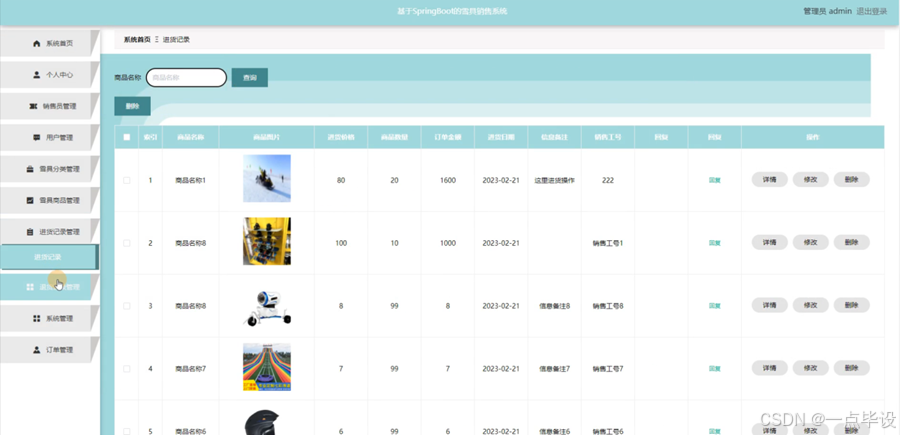Open 详情 for row with 销售工号7
The width and height of the screenshot is (900, 435).
[x=769, y=368]
